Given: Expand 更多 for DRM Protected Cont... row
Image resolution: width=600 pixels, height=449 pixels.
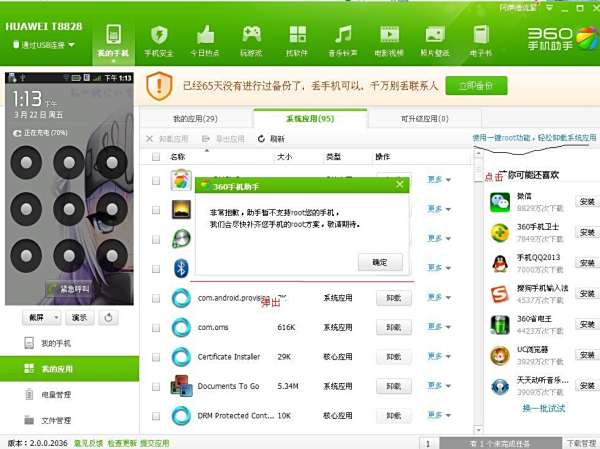Looking at the screenshot, I should pyautogui.click(x=439, y=415).
